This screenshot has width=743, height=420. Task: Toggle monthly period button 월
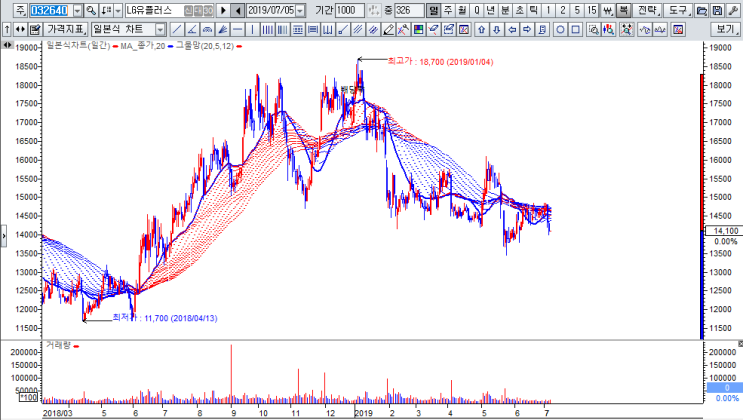(462, 10)
